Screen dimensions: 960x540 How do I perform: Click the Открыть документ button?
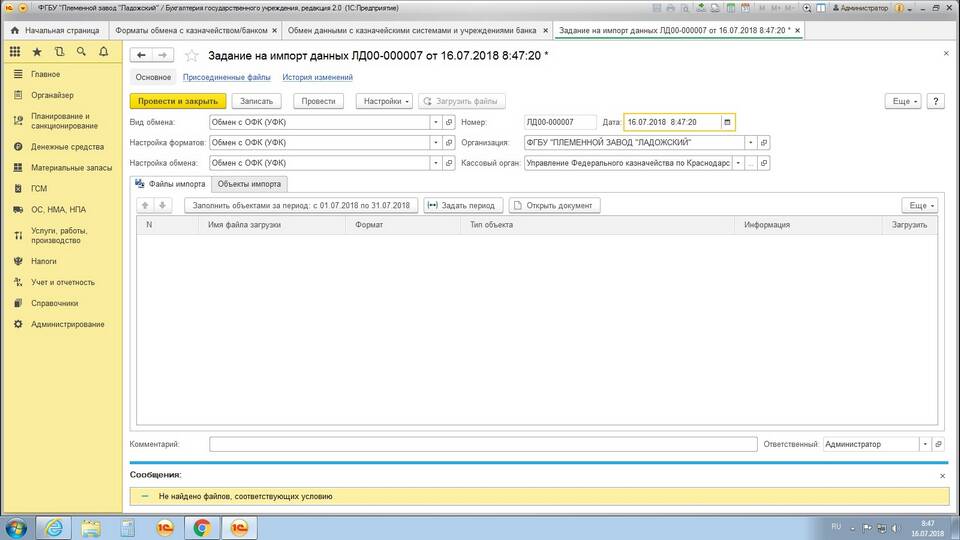[x=554, y=206]
